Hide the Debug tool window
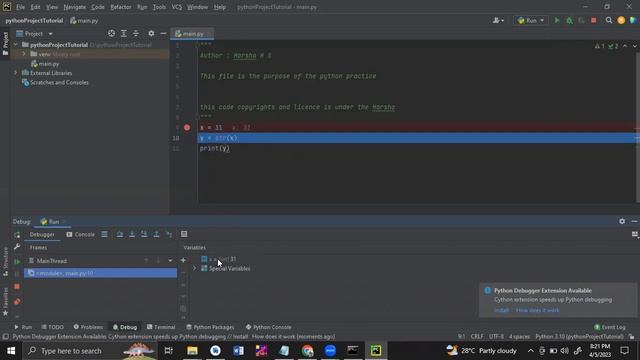 [634, 221]
